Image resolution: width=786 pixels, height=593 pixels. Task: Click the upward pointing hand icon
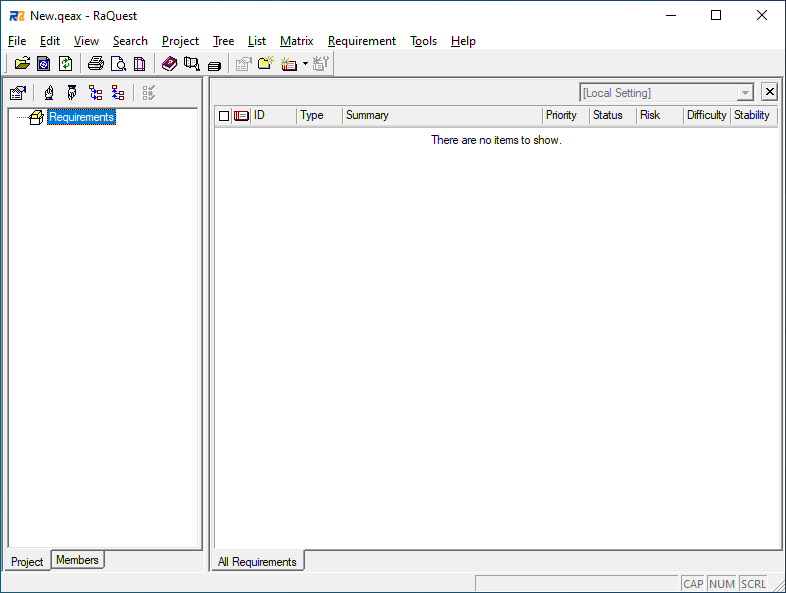pos(49,93)
